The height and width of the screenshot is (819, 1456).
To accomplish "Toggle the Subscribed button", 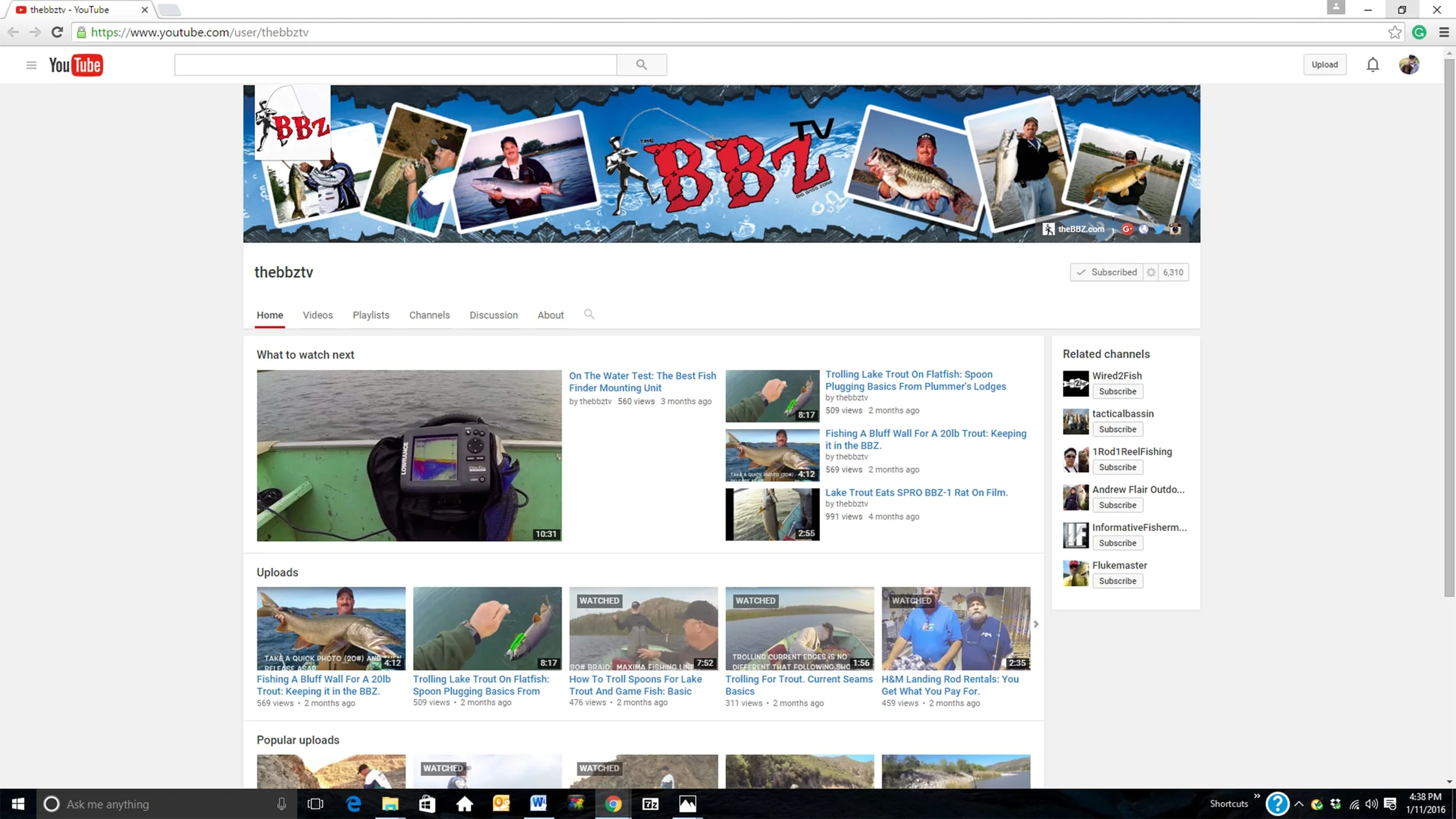I will tap(1107, 272).
